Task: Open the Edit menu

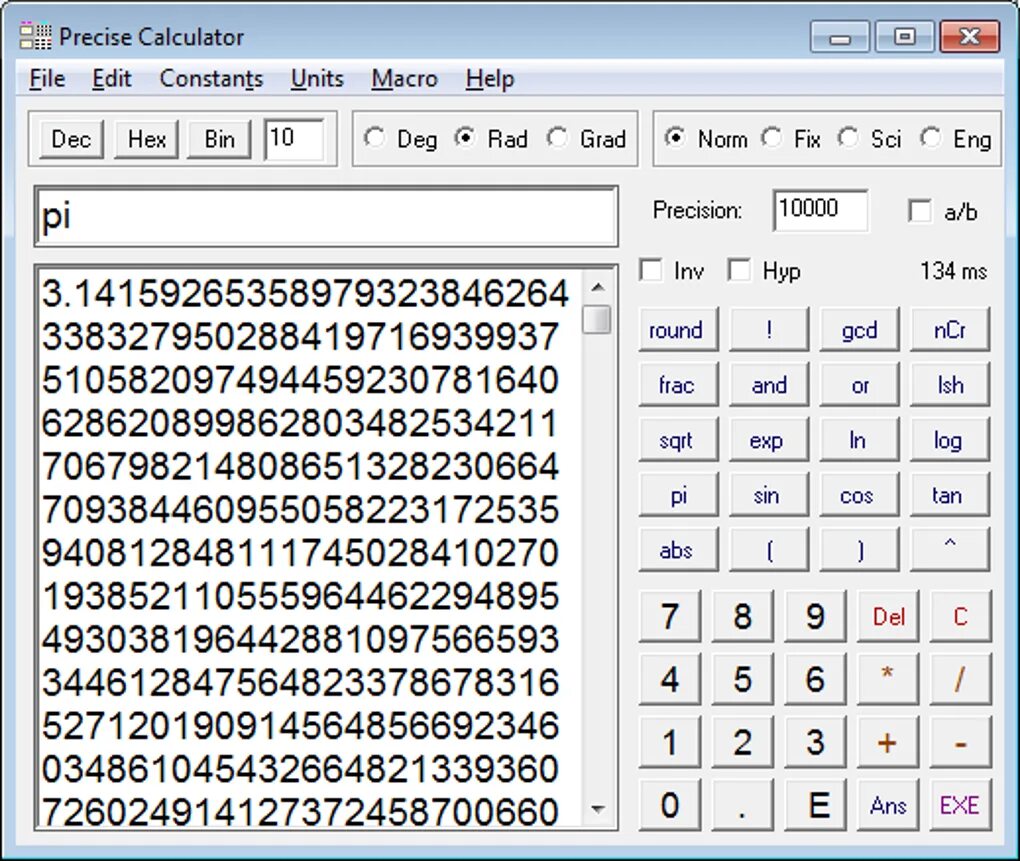Action: click(111, 79)
